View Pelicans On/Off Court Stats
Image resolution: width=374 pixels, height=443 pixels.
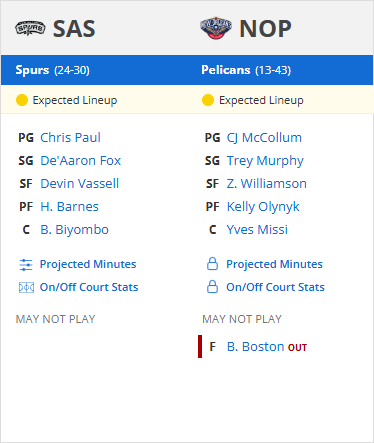[275, 287]
